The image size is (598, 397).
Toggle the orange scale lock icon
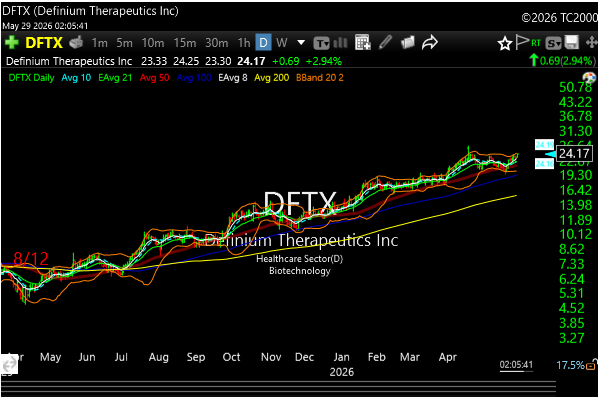coord(591,365)
